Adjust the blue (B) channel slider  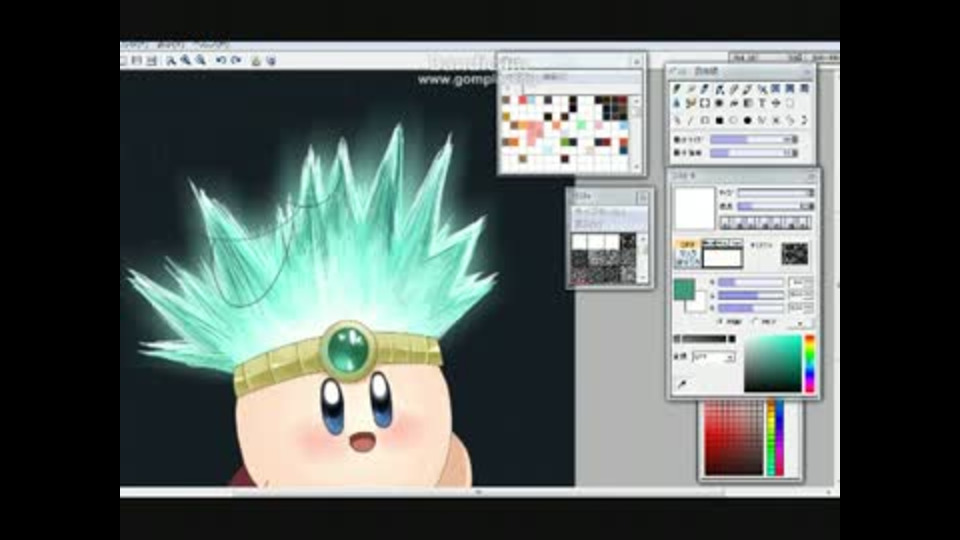coord(751,308)
